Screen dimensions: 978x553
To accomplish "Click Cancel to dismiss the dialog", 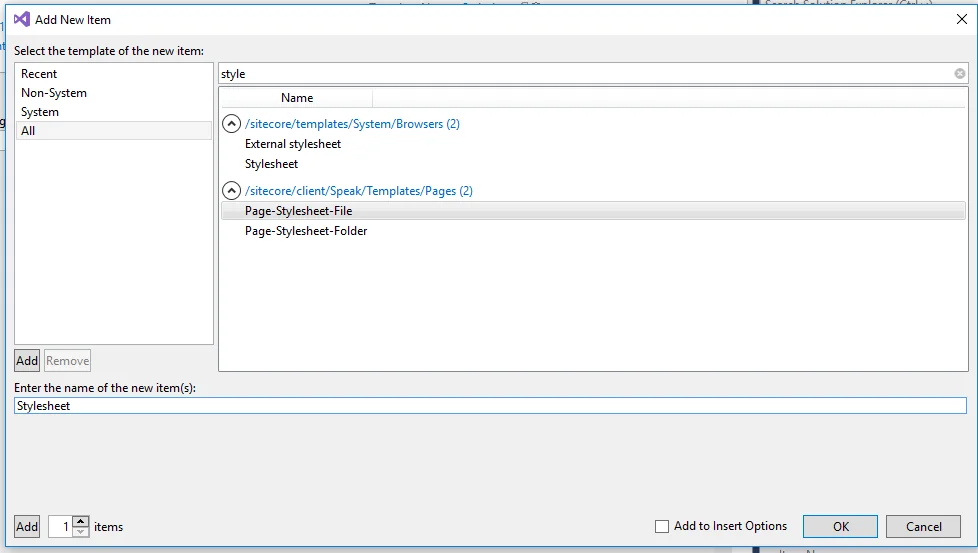I will pos(924,526).
